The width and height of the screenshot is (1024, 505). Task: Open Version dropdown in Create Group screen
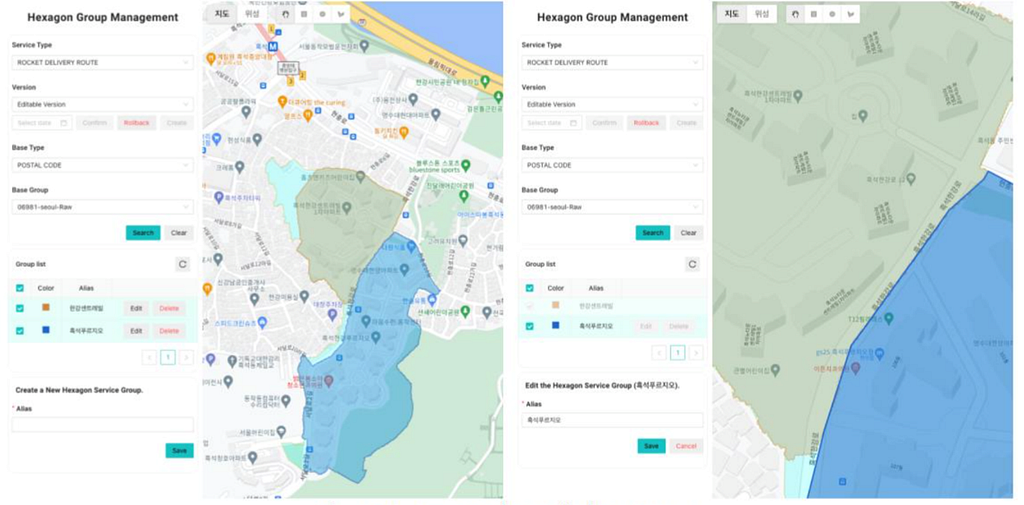coord(103,105)
